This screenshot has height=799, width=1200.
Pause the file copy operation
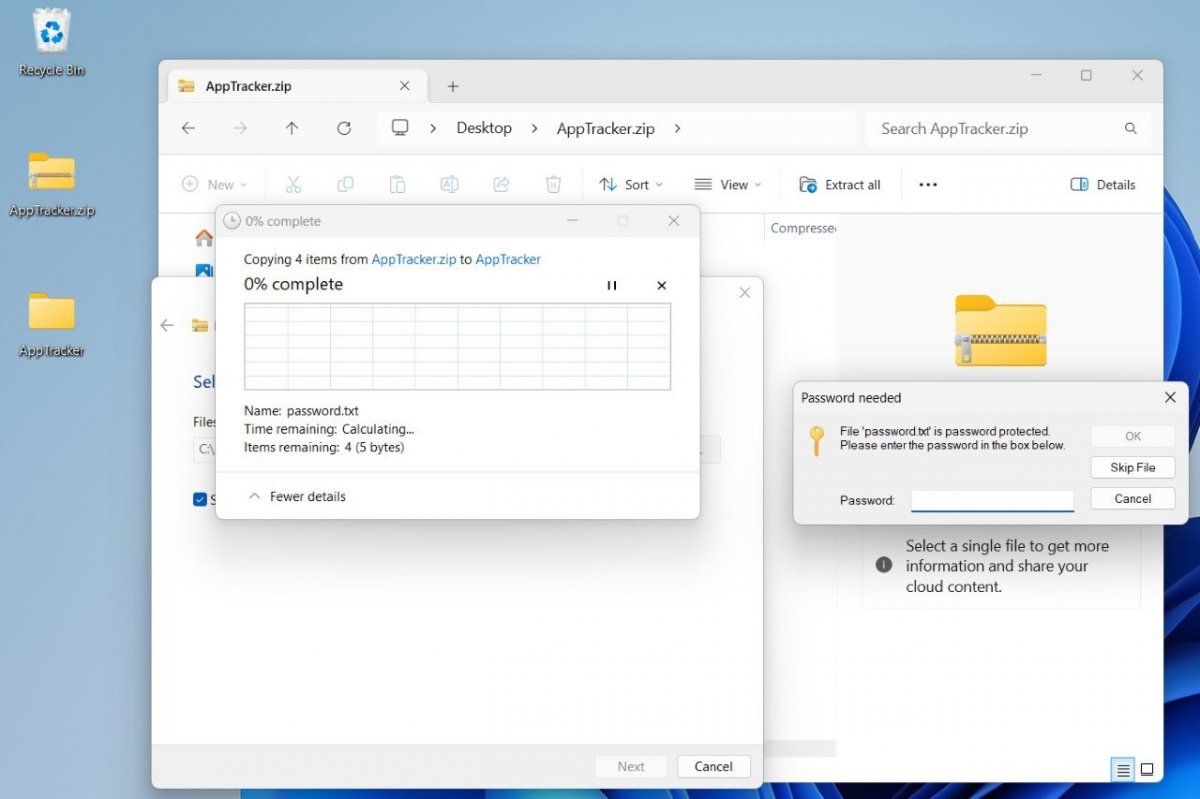point(612,285)
